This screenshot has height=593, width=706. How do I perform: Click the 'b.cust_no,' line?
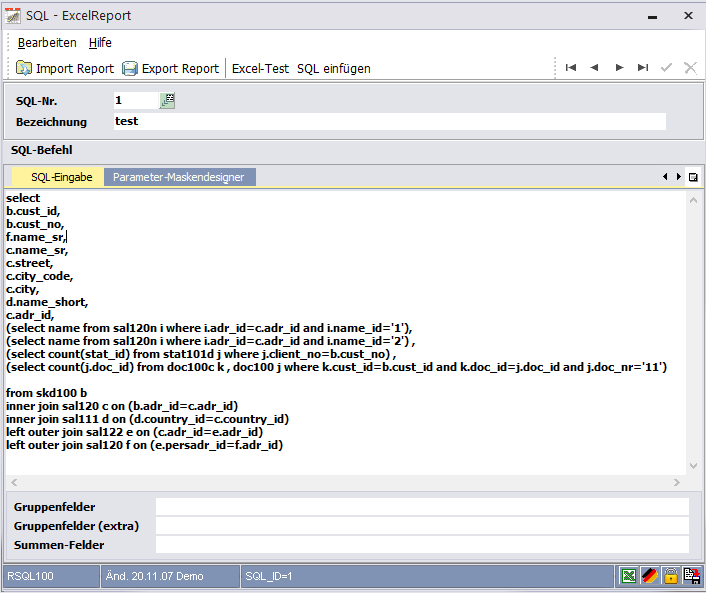pyautogui.click(x=35, y=224)
